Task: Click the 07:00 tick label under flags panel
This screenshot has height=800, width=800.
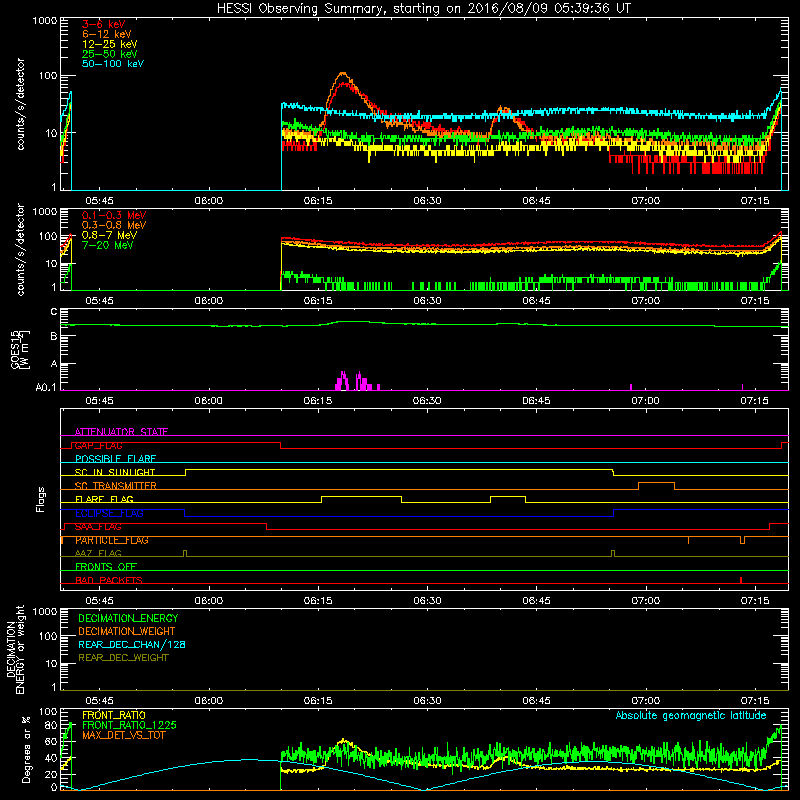Action: pyautogui.click(x=645, y=601)
